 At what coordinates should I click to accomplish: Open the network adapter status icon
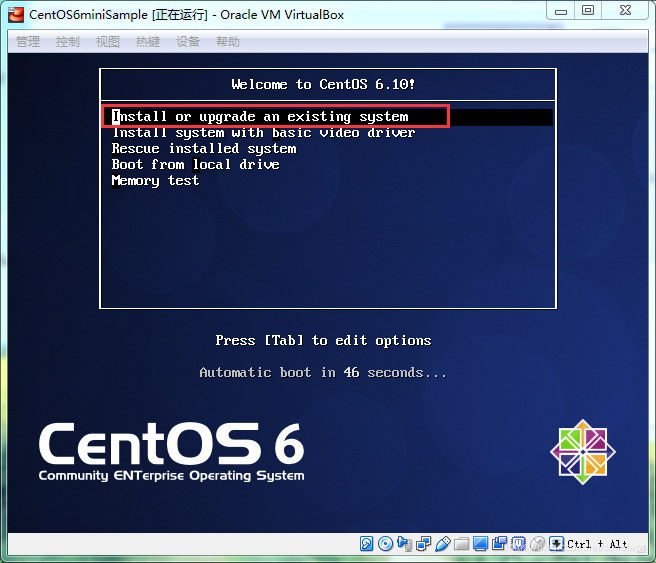(423, 543)
